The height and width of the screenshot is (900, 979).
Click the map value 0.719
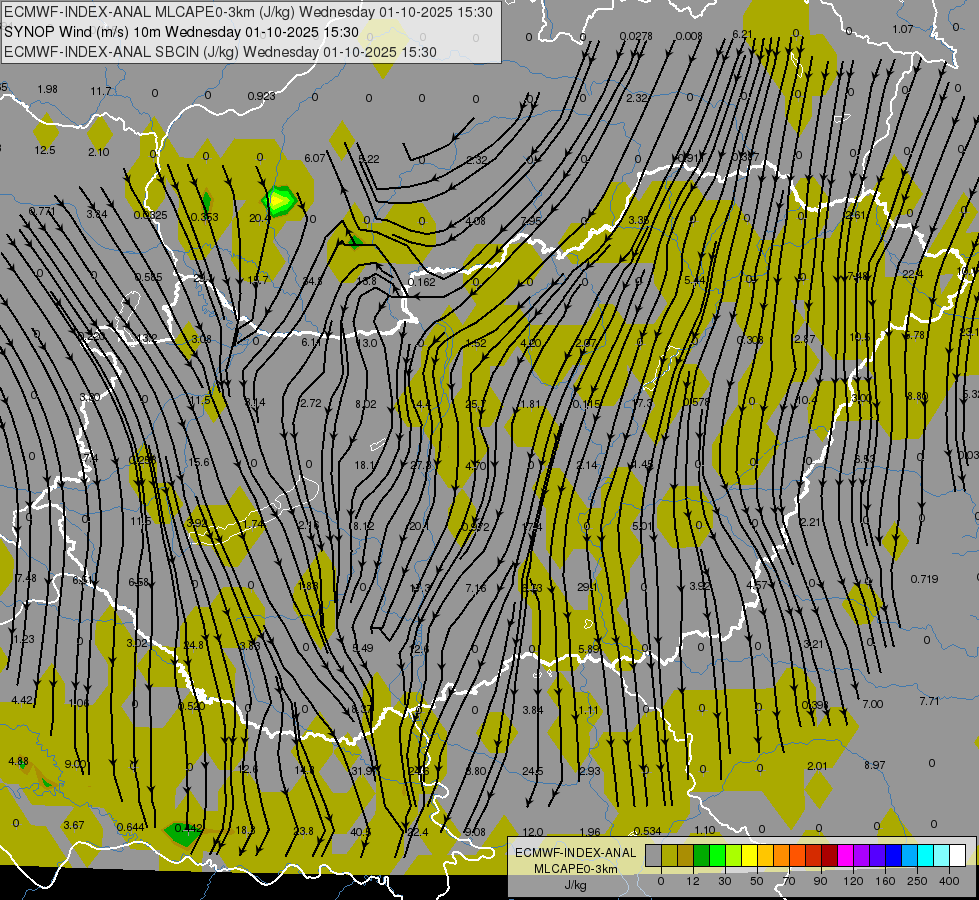tap(925, 579)
